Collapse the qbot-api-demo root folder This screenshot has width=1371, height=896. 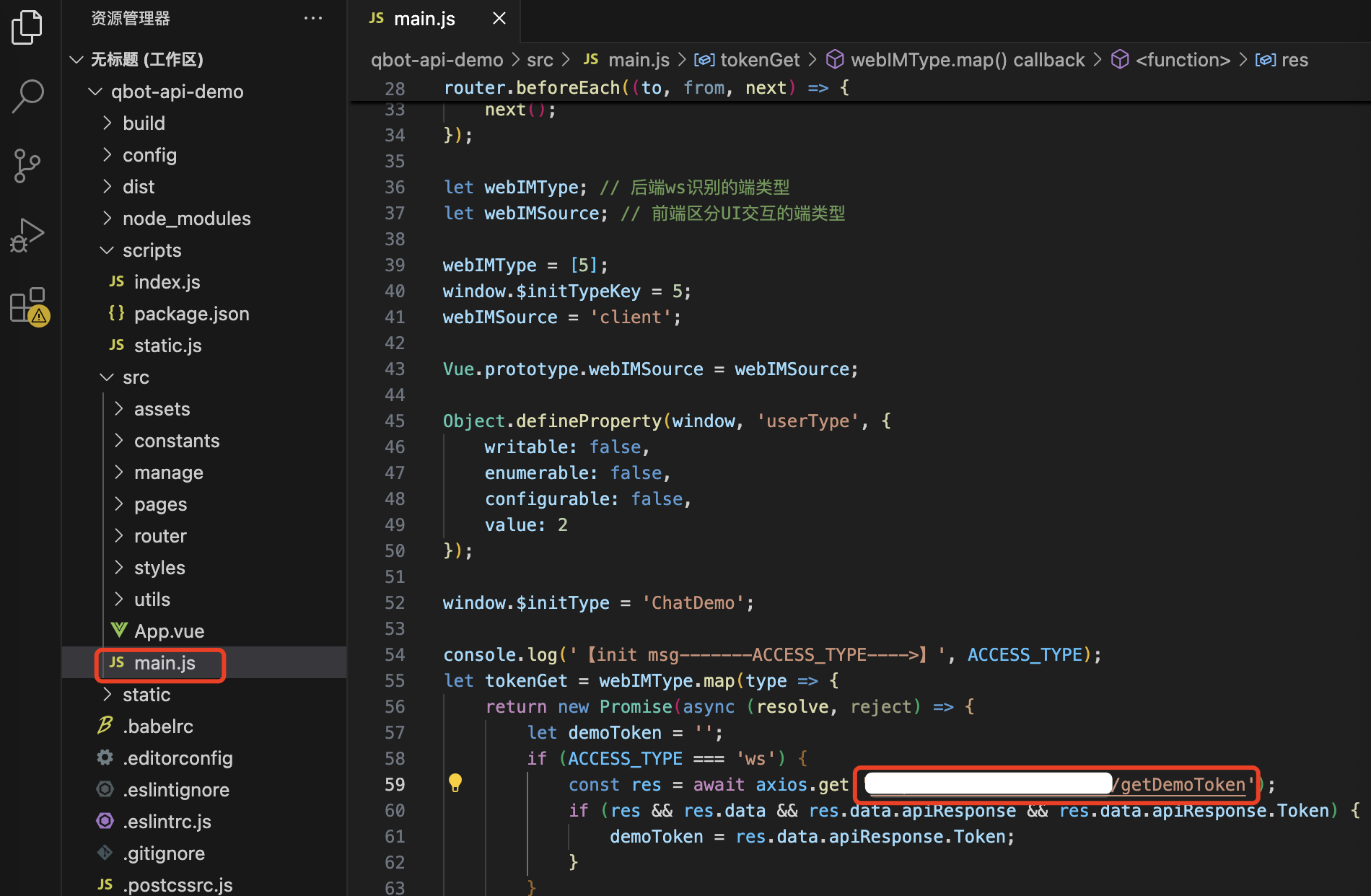[177, 92]
